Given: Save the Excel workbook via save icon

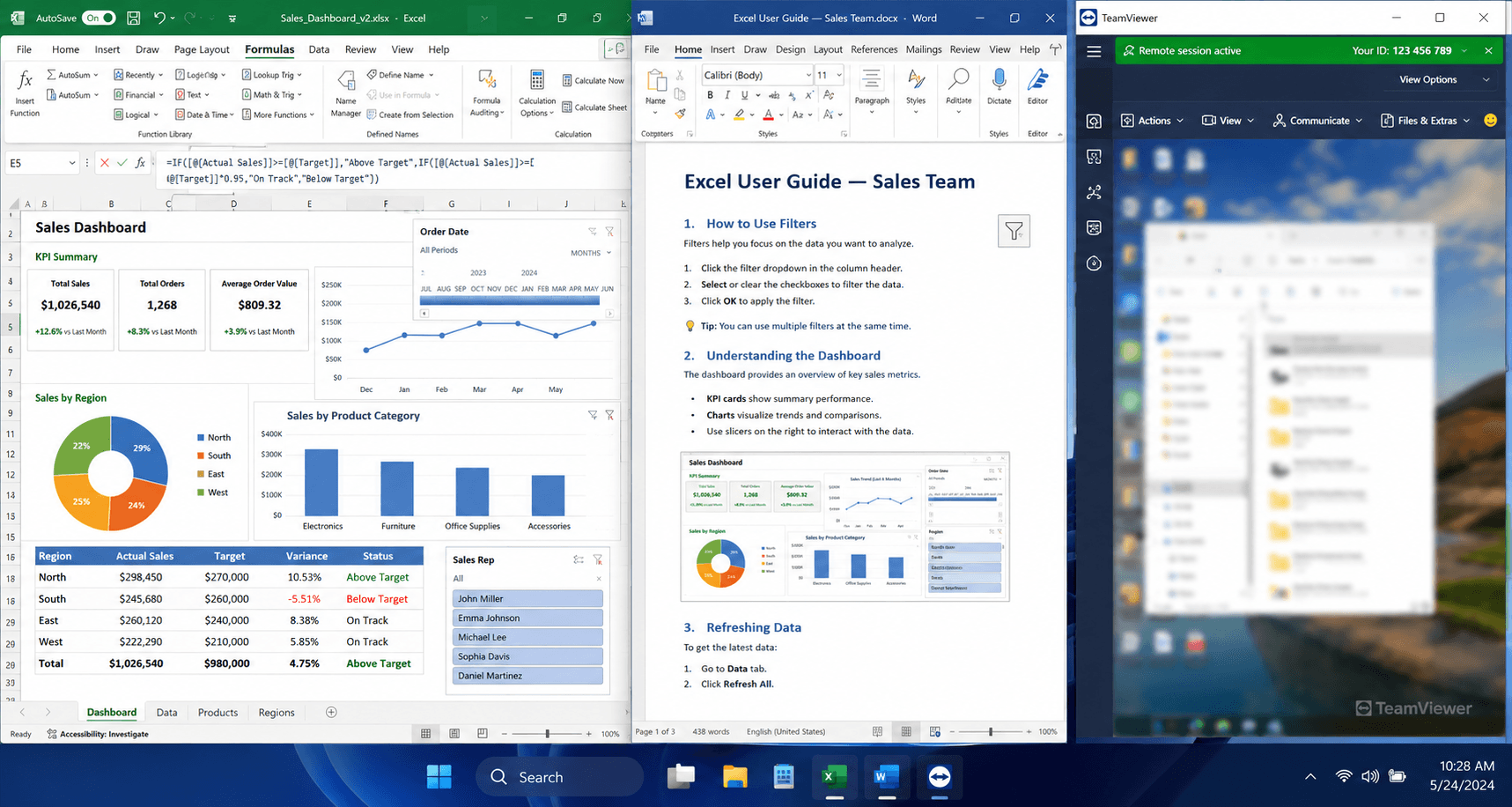Looking at the screenshot, I should coord(133,18).
